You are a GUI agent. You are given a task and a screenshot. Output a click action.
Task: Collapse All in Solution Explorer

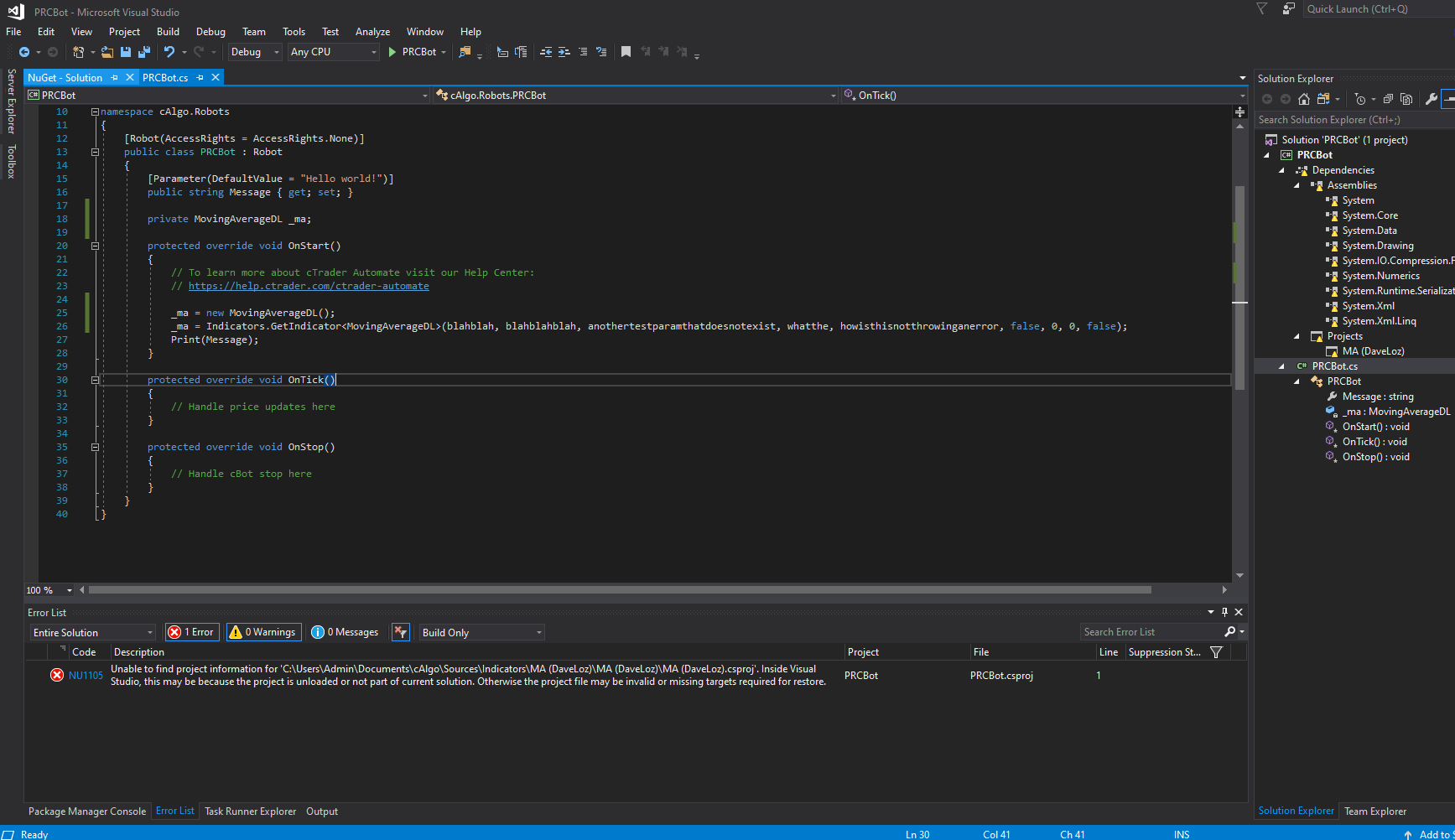(x=1388, y=99)
